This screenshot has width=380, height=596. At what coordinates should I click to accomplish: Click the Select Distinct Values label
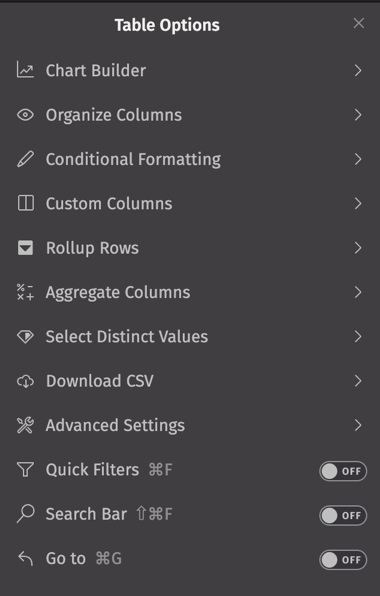(127, 337)
